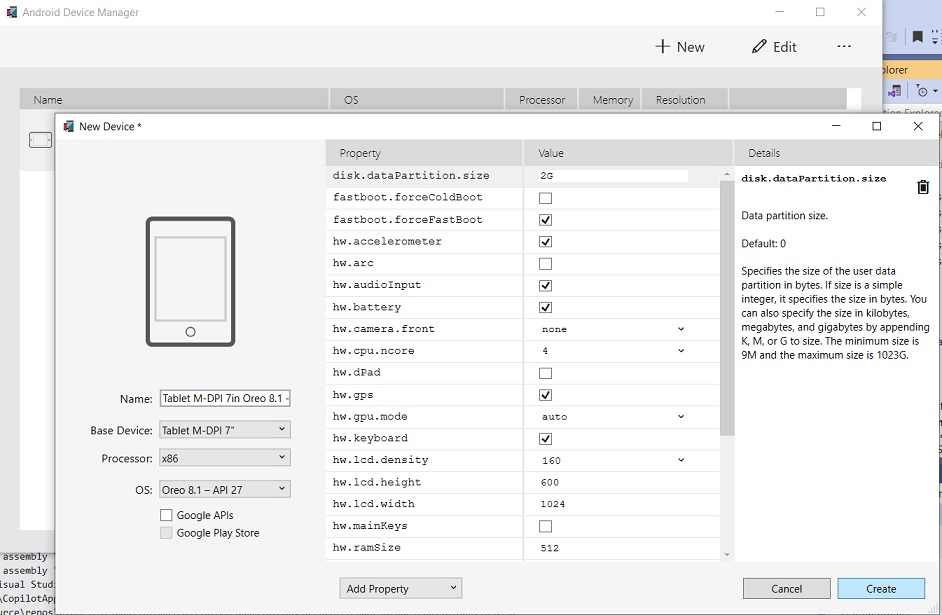Click scrollbar down arrow in property list
This screenshot has width=942, height=615.
point(727,554)
